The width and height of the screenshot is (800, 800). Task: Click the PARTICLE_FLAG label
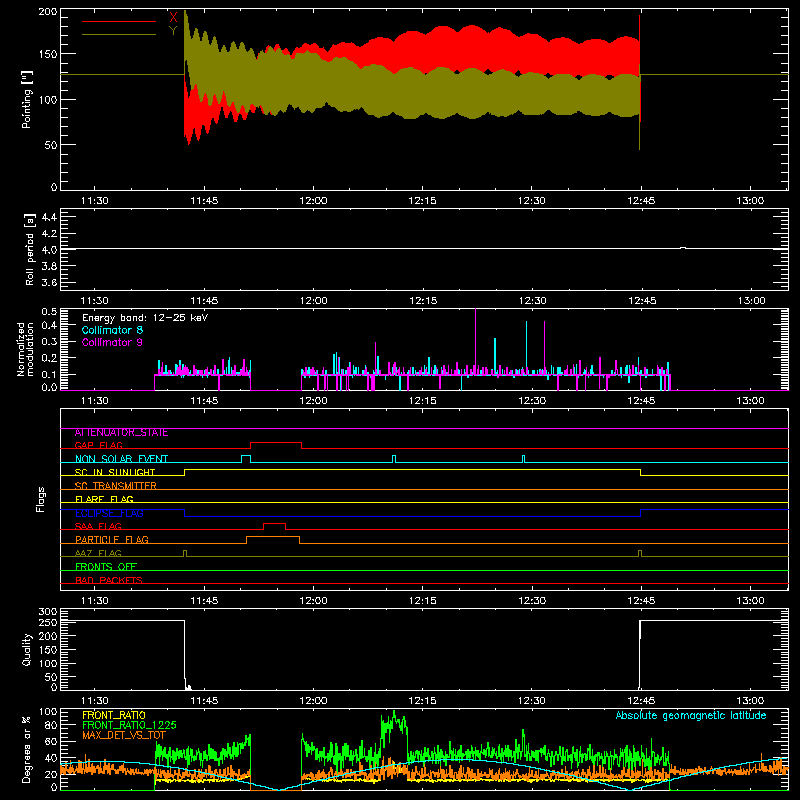pos(112,539)
